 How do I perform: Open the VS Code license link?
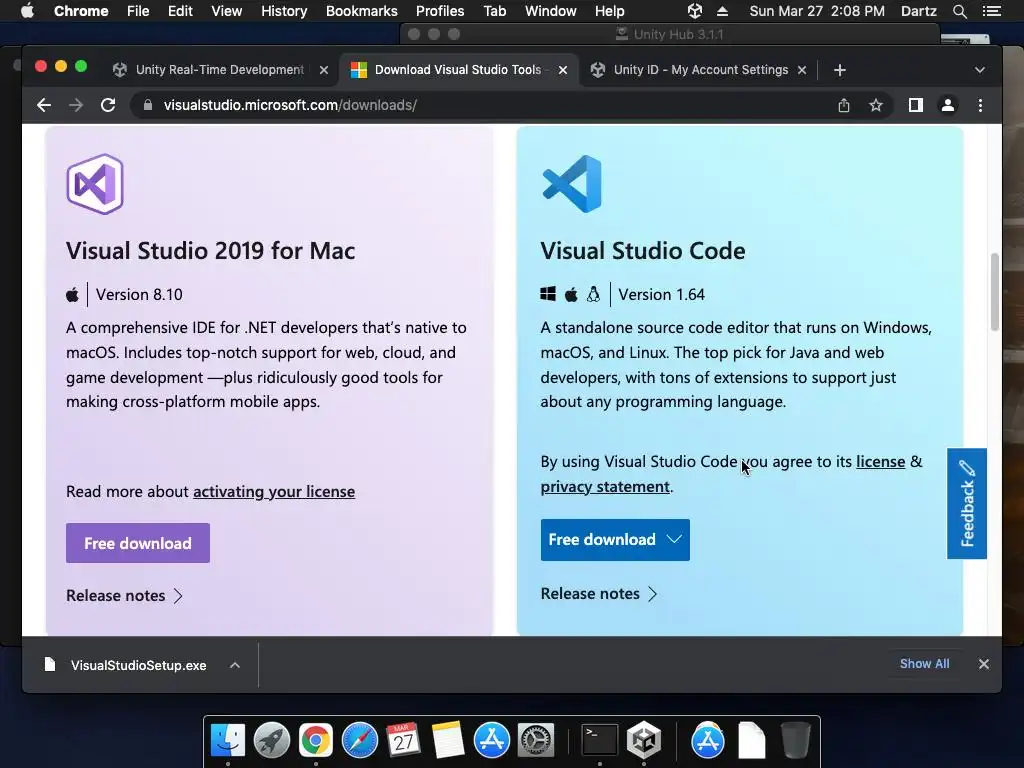point(880,462)
